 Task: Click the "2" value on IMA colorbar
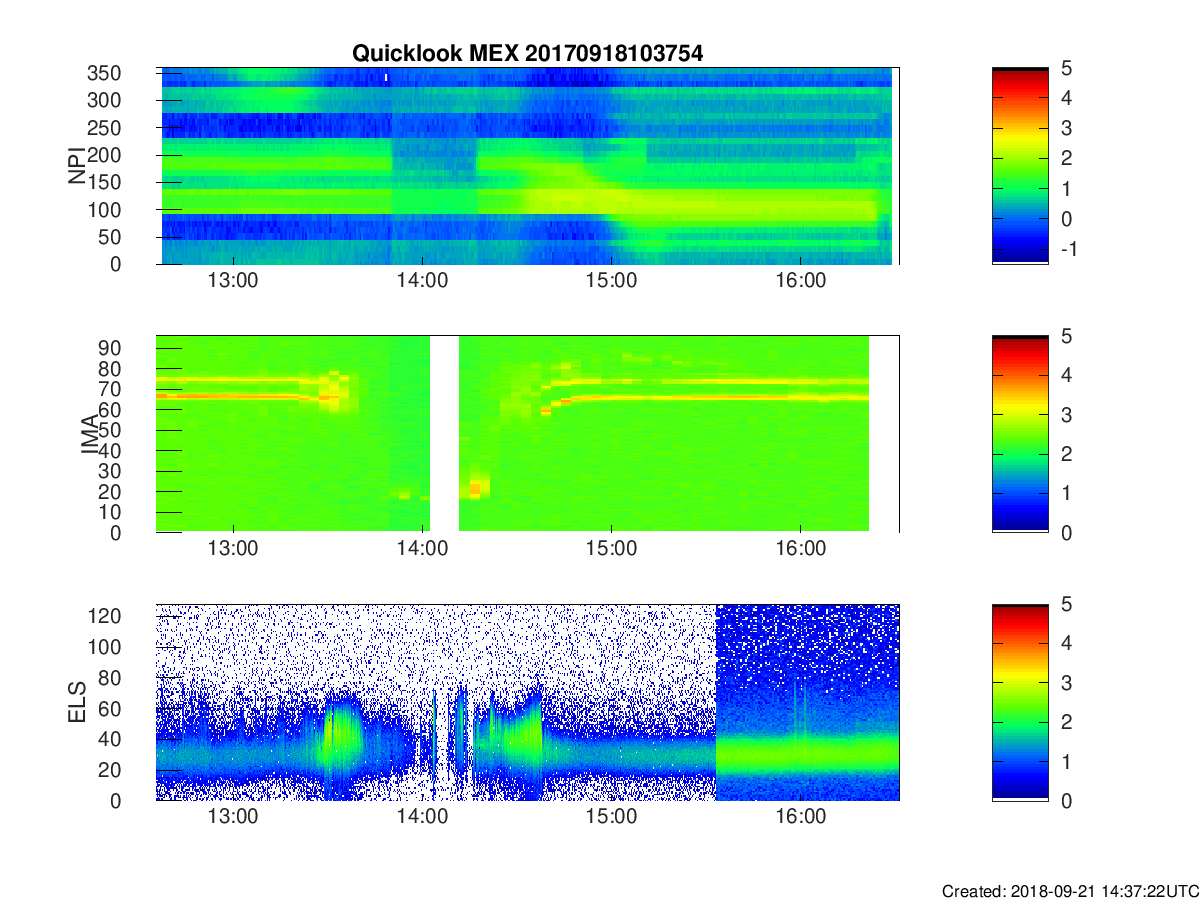pyautogui.click(x=1067, y=454)
